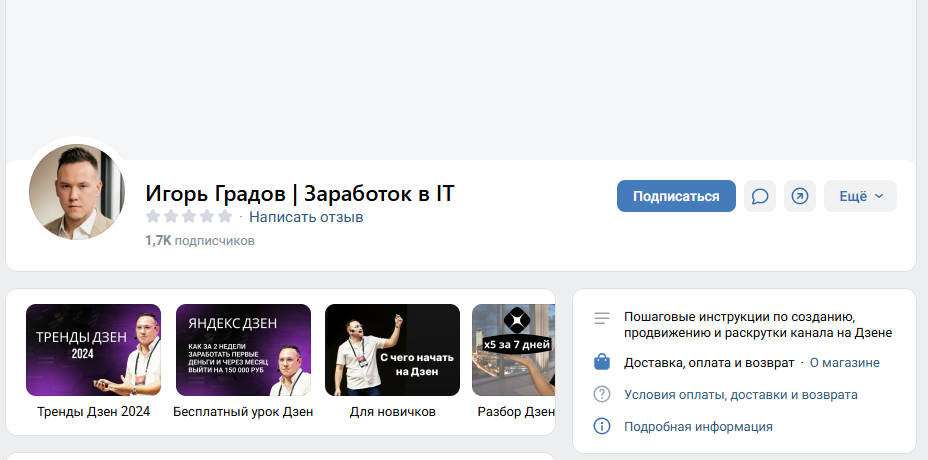Click the Пошаговые инструкции description text

point(758,325)
